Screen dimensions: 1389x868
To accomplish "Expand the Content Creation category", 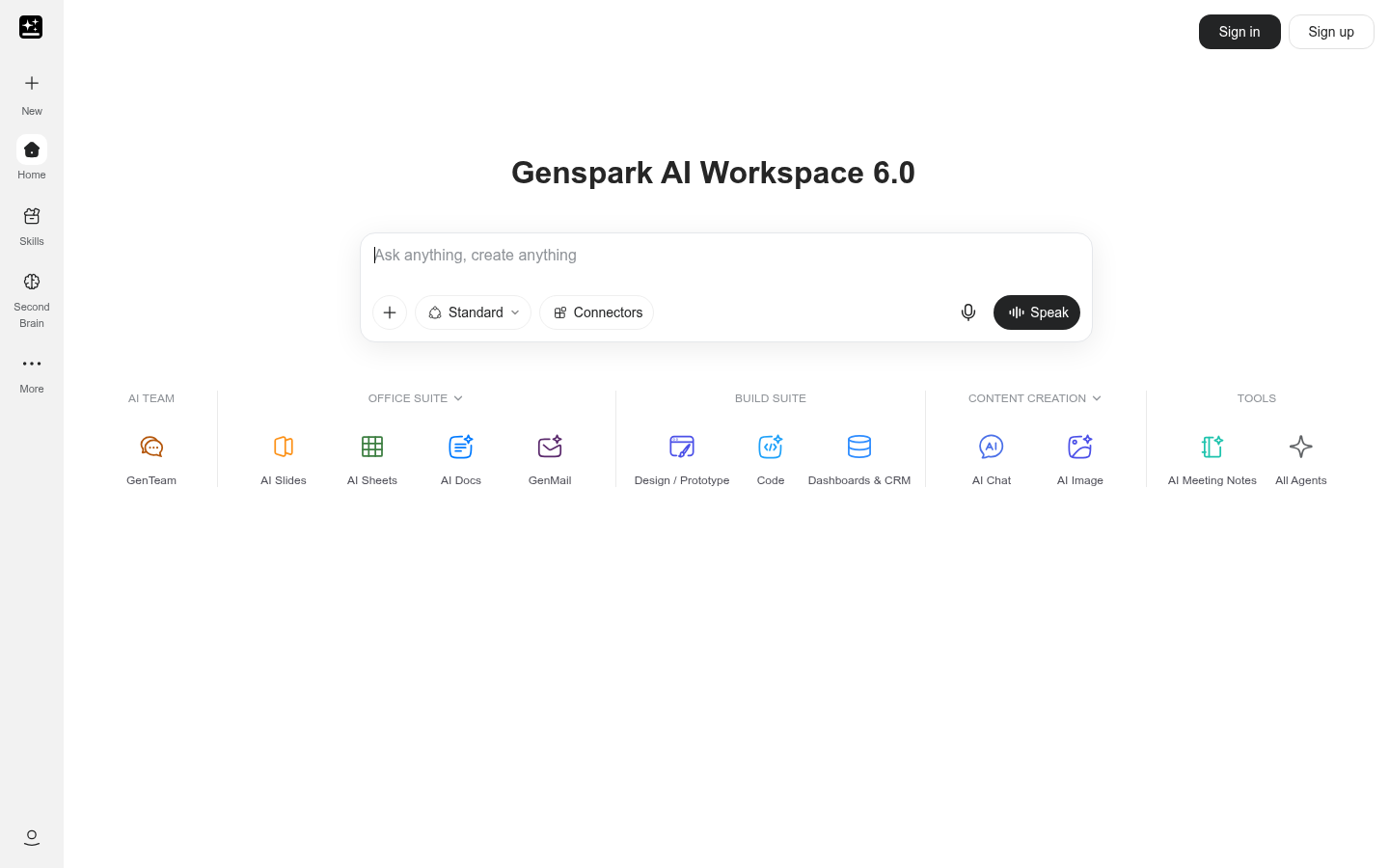I will click(1035, 398).
